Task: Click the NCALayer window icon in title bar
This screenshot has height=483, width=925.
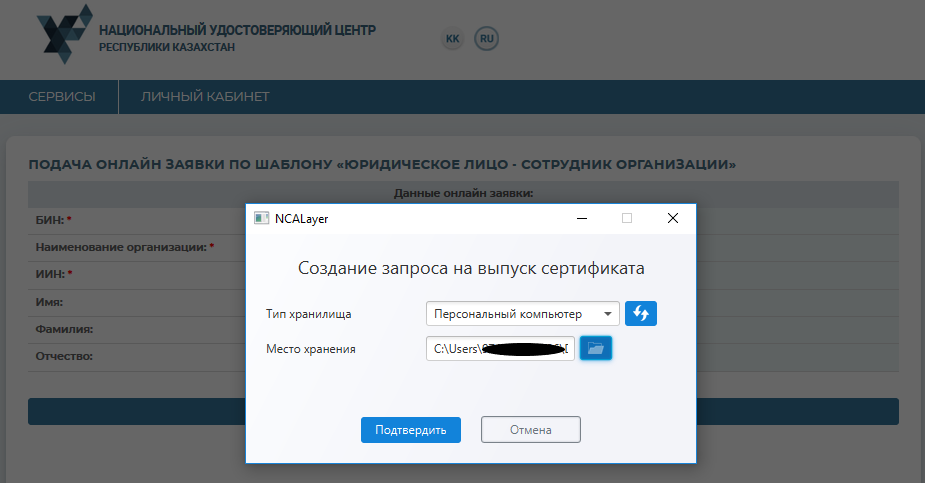Action: 261,218
